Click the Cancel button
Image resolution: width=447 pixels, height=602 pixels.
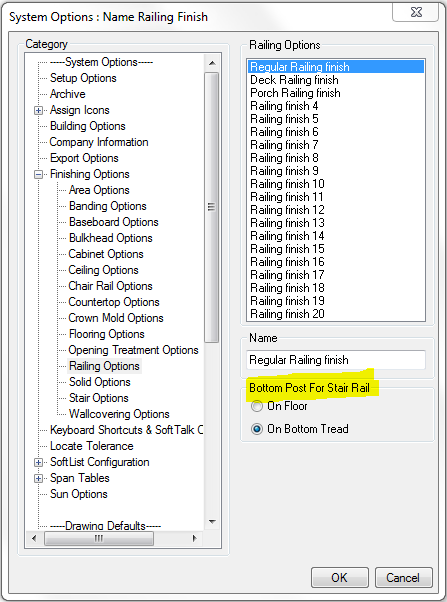[x=403, y=577]
